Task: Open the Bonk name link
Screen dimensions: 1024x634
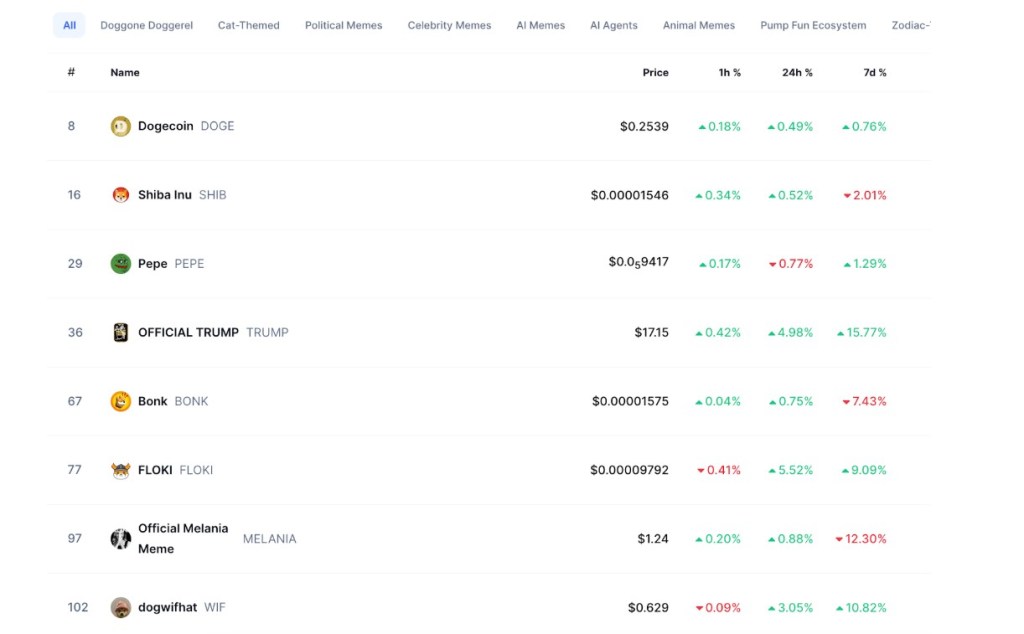Action: (x=153, y=401)
